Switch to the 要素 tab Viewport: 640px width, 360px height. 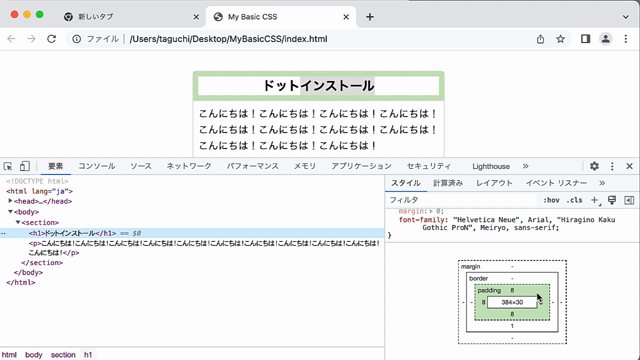(56, 166)
